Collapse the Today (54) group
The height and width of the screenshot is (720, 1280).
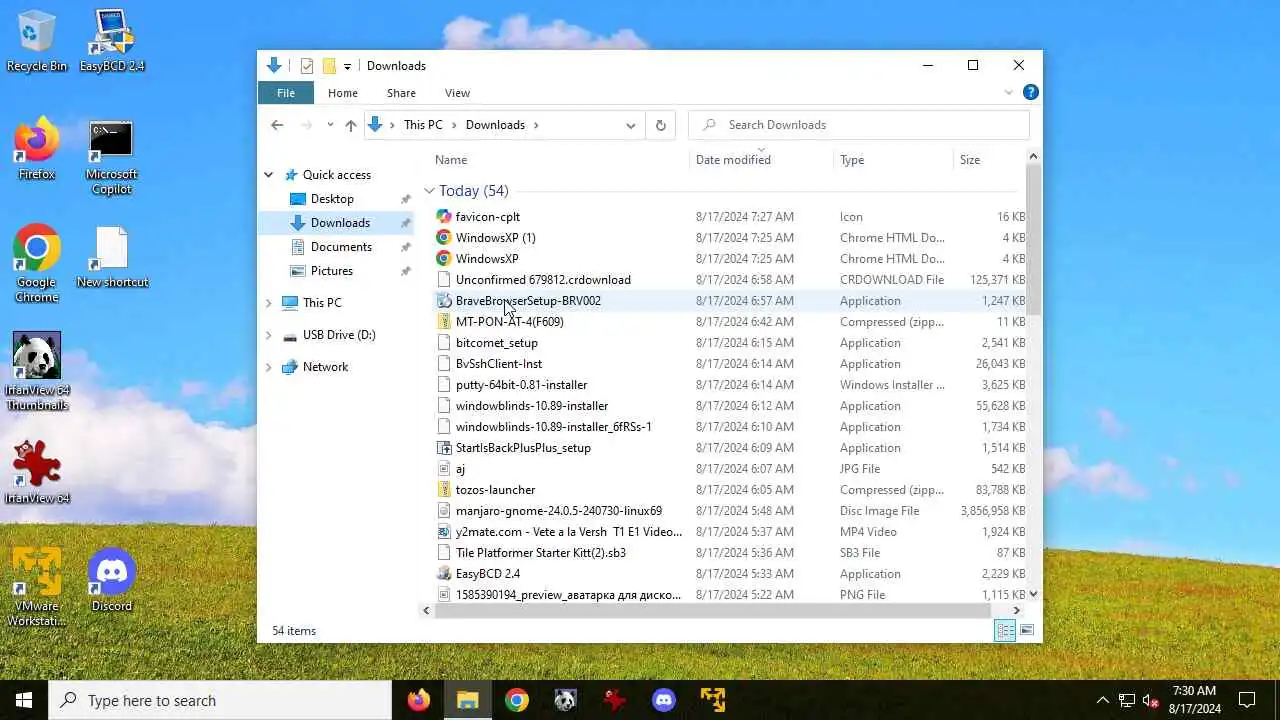pos(429,190)
